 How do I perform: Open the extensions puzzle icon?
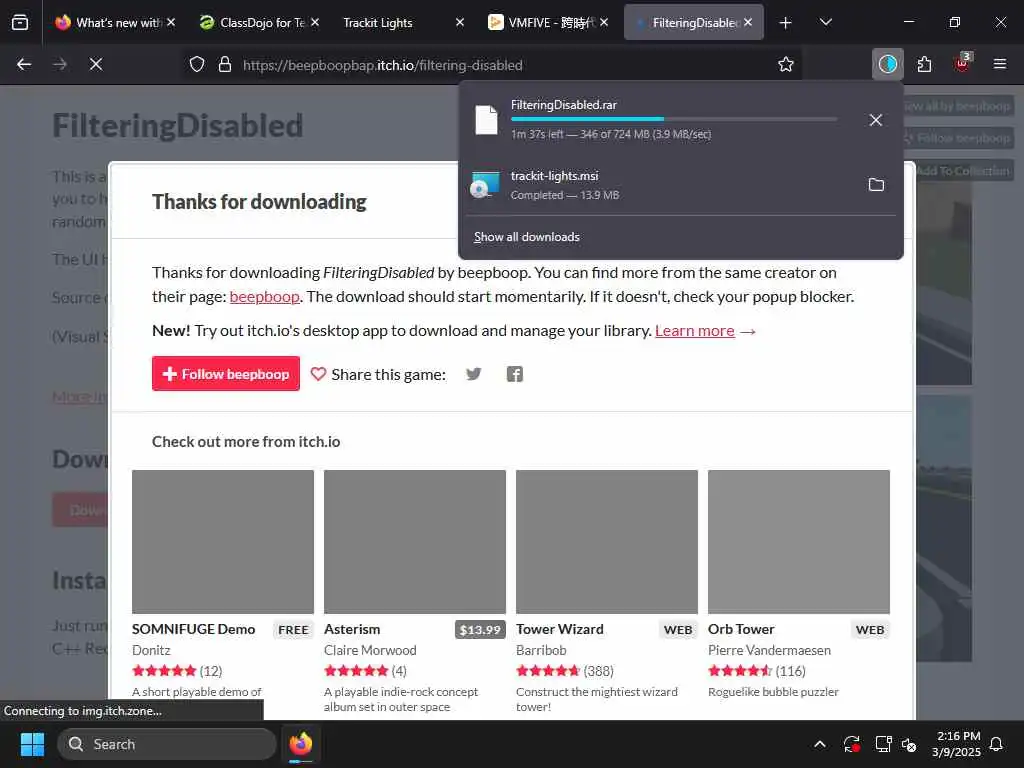(x=924, y=64)
